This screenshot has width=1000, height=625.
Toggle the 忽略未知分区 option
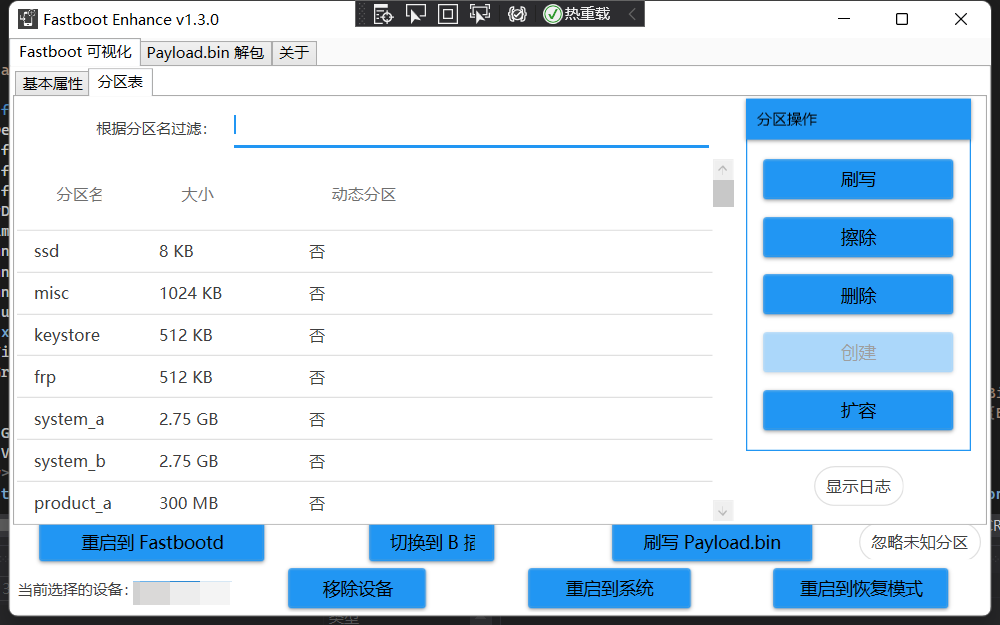pyautogui.click(x=920, y=542)
